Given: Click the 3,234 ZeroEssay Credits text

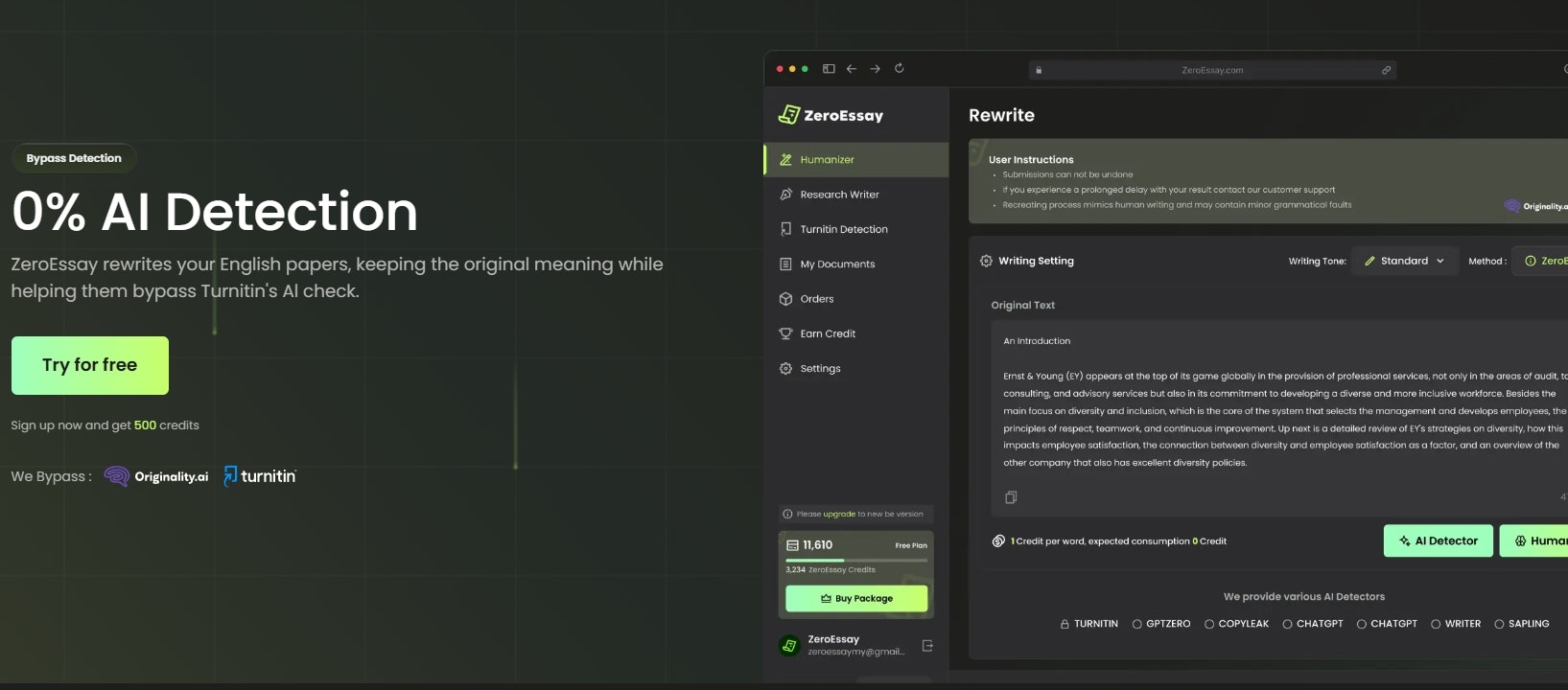Looking at the screenshot, I should (831, 569).
